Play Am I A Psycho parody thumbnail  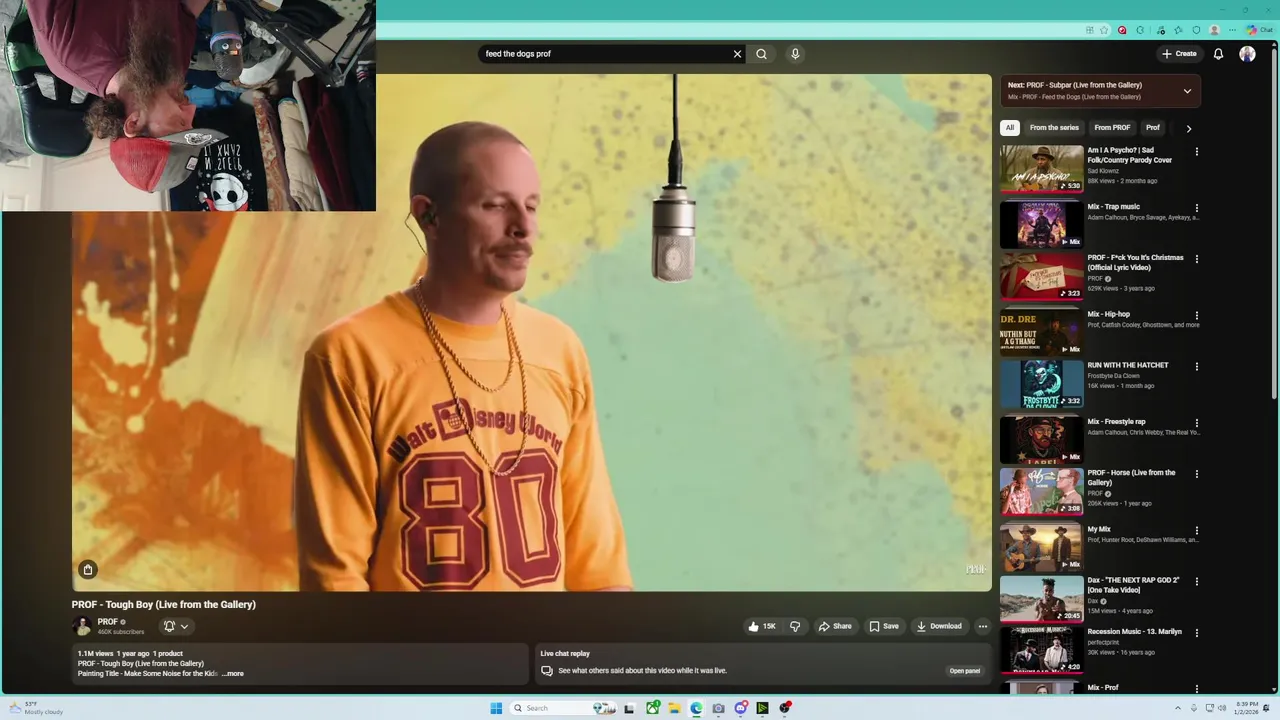coord(1041,169)
